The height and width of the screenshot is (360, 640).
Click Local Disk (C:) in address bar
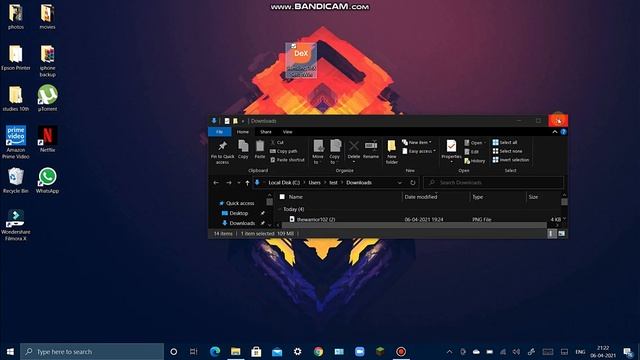tap(284, 182)
